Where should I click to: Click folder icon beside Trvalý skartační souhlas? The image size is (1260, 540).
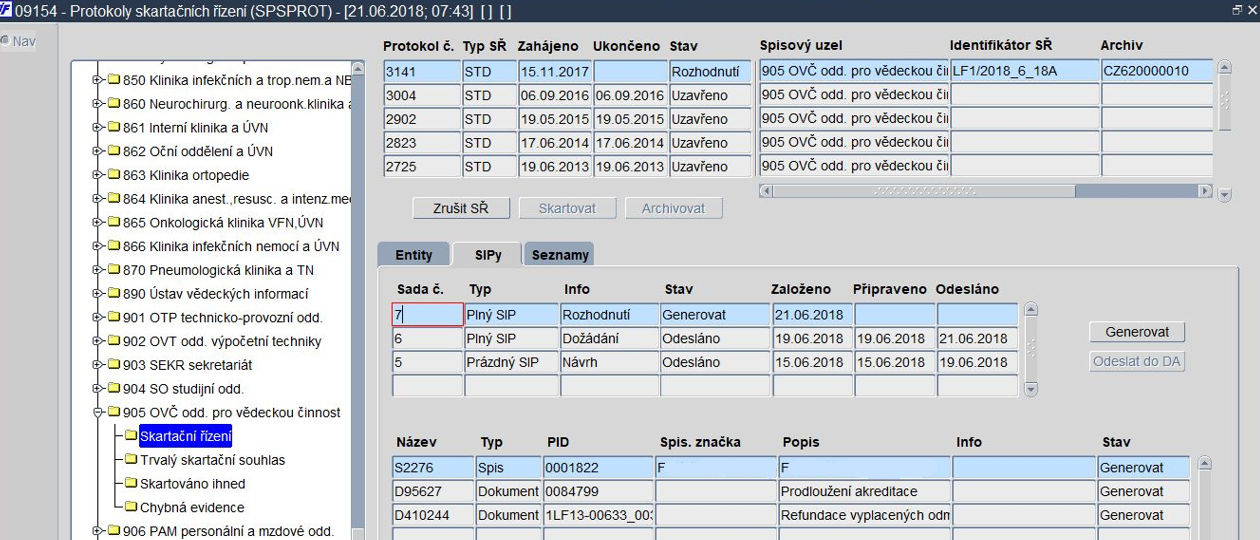click(131, 460)
